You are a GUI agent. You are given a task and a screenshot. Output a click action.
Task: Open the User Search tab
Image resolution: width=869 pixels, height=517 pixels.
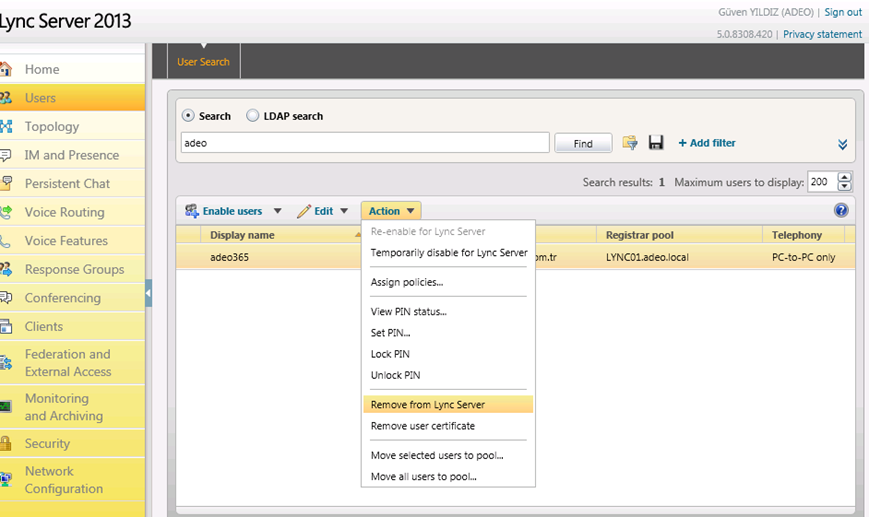coord(203,62)
